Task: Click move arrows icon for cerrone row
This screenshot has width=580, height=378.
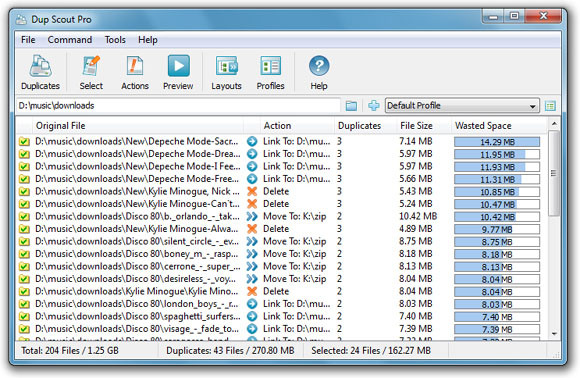Action: [x=252, y=266]
